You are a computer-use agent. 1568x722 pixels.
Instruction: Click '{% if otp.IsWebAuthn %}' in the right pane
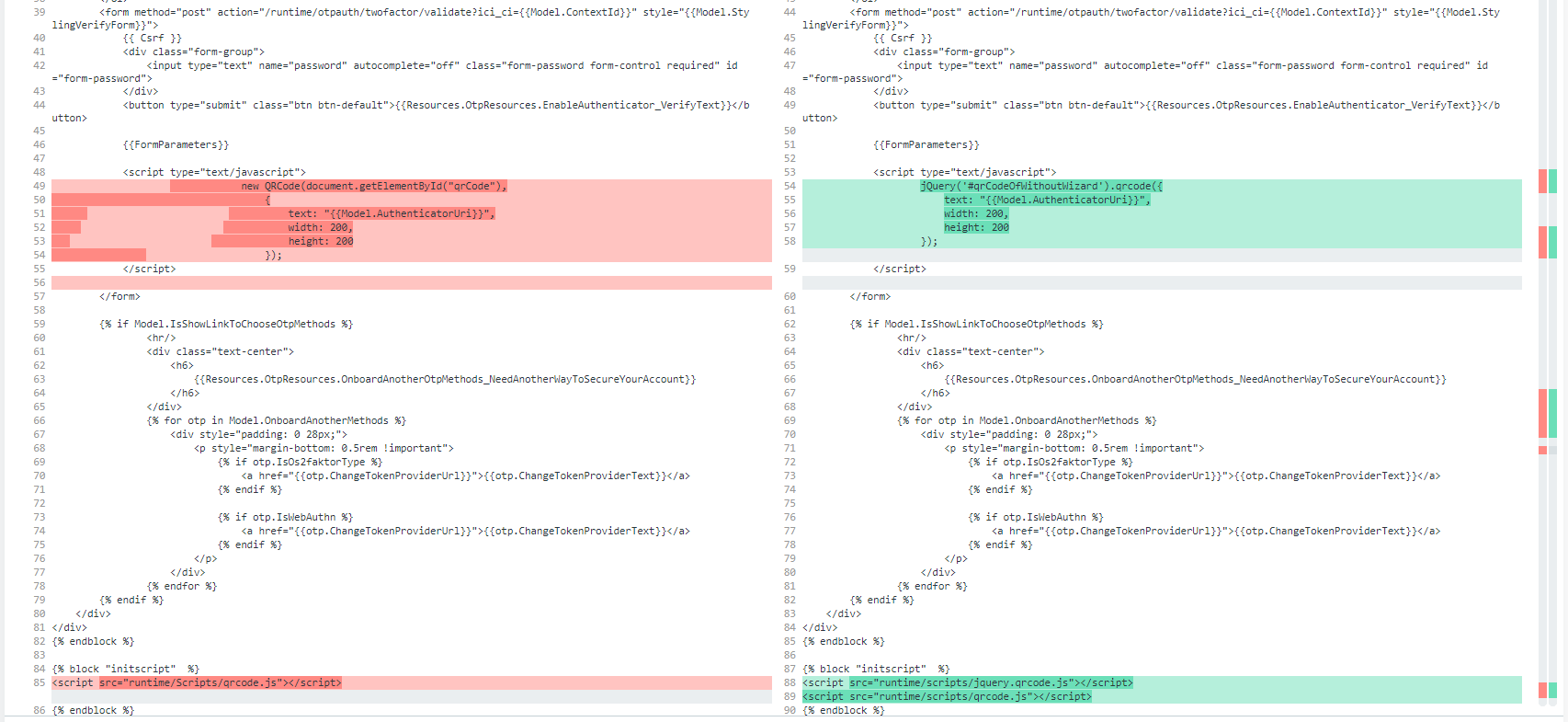point(1036,517)
